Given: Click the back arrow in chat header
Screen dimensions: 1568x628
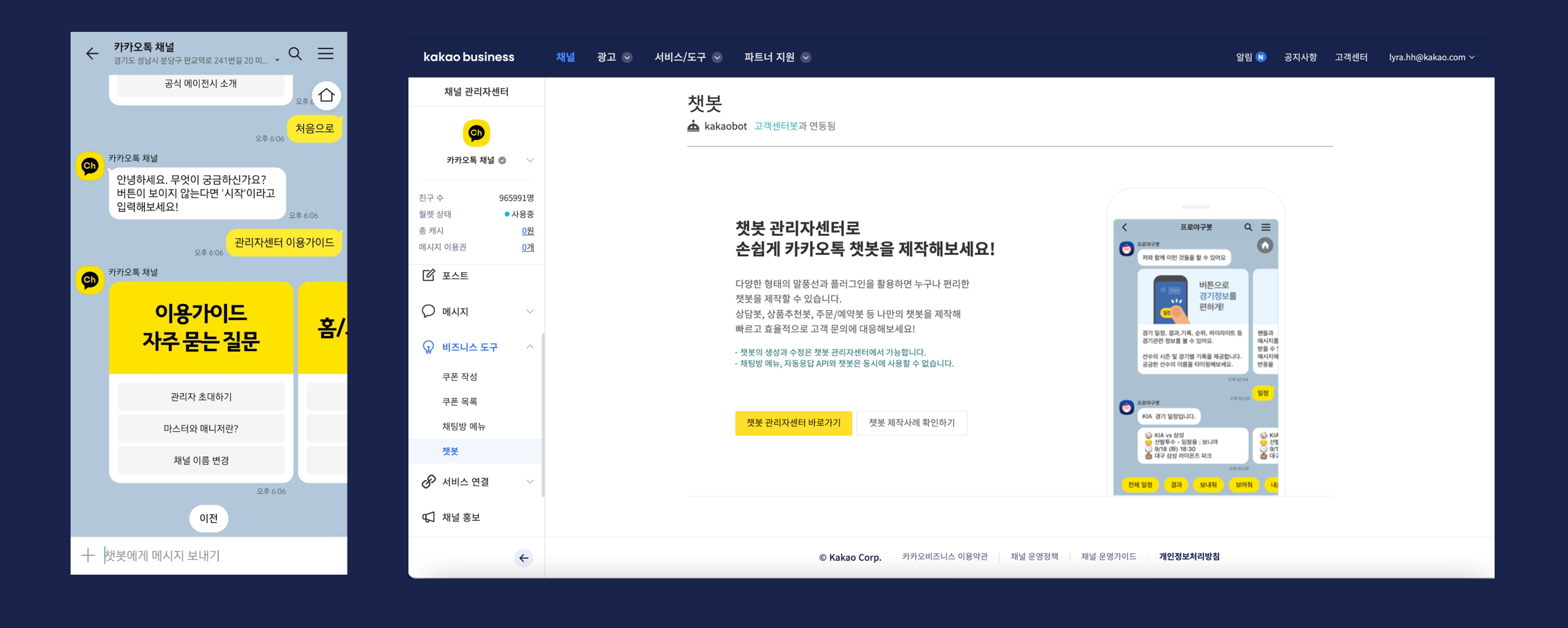Looking at the screenshot, I should point(92,53).
